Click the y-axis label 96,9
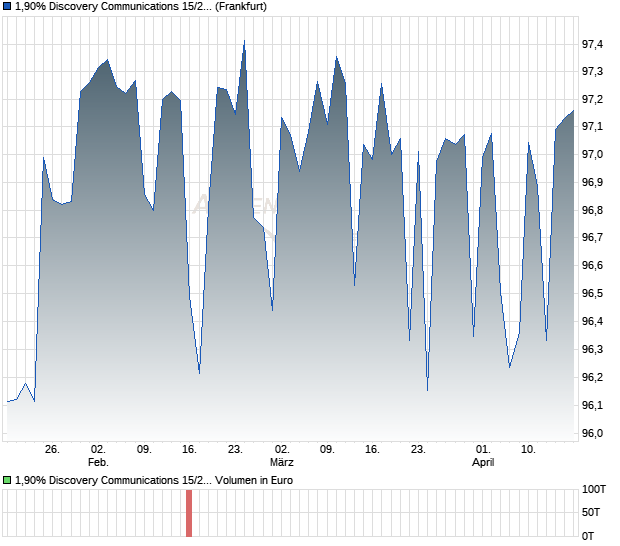 pos(592,183)
